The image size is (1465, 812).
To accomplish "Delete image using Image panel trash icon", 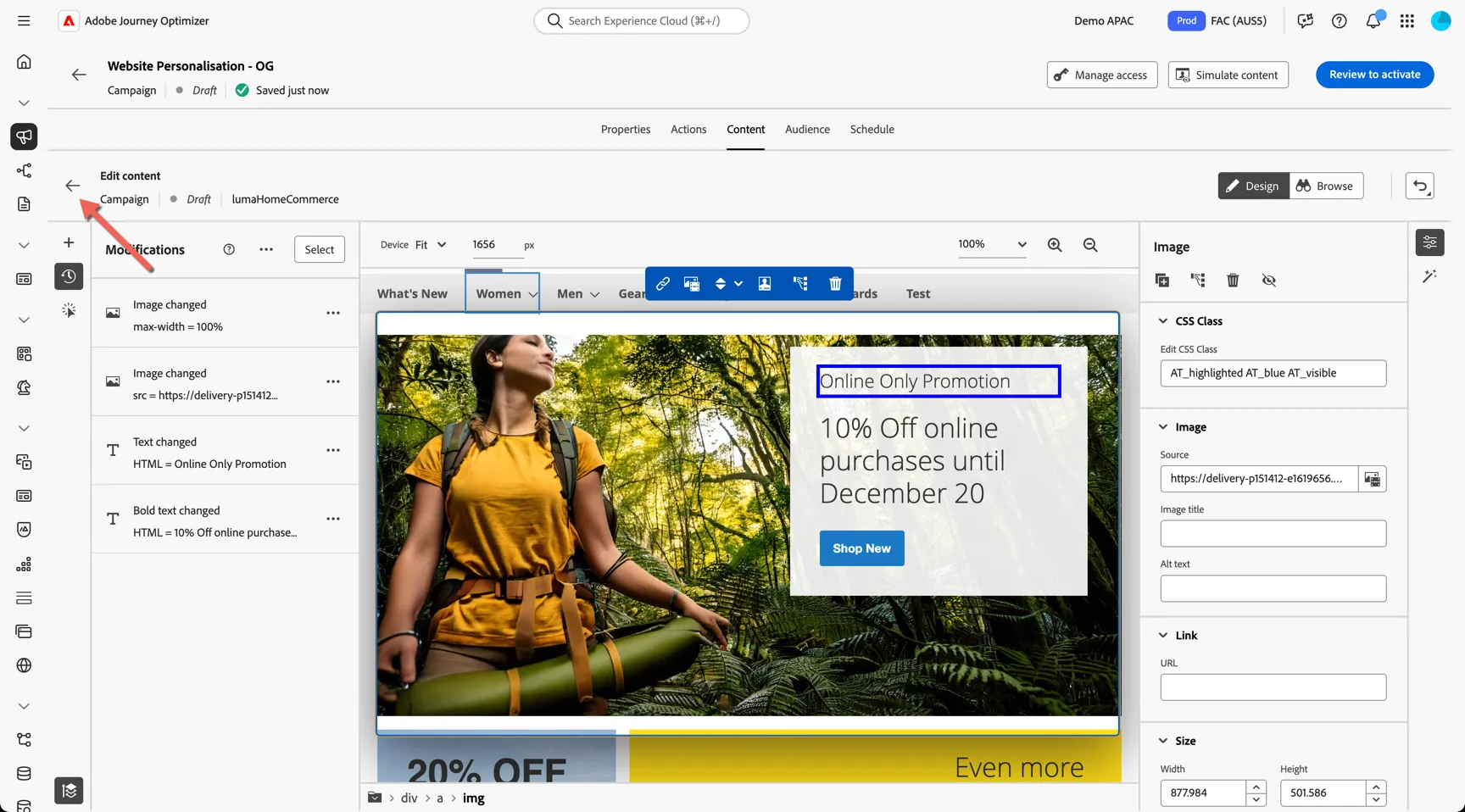I will [x=1233, y=280].
